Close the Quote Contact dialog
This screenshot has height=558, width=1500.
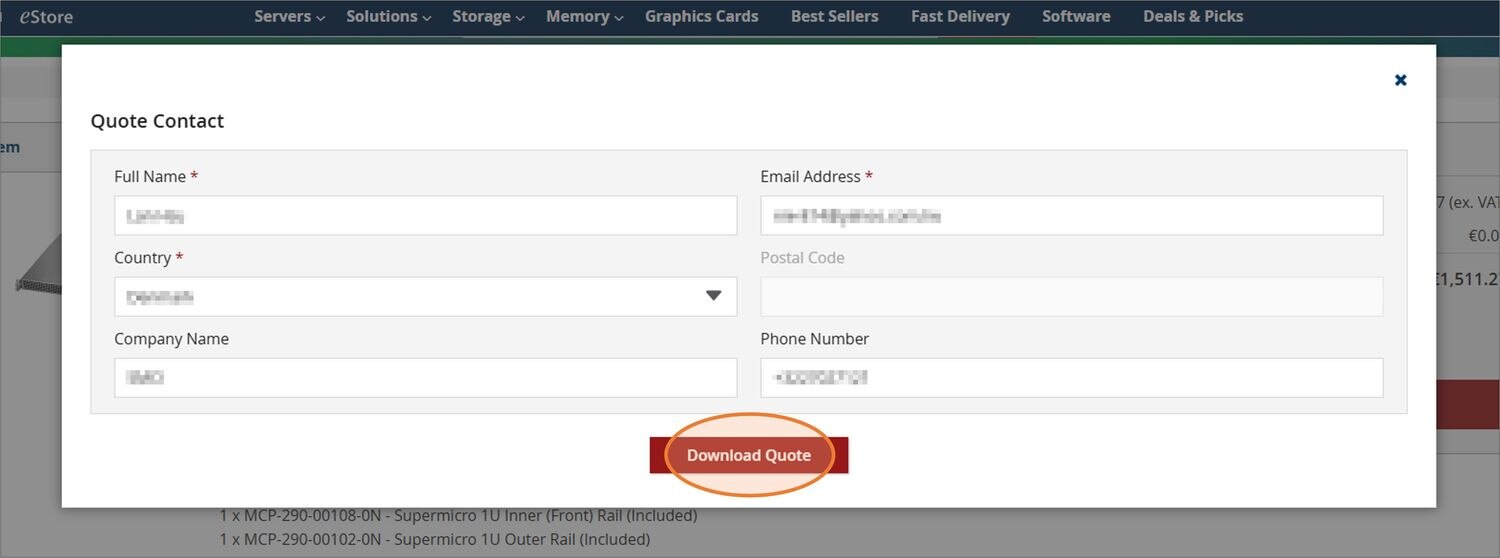(1400, 80)
